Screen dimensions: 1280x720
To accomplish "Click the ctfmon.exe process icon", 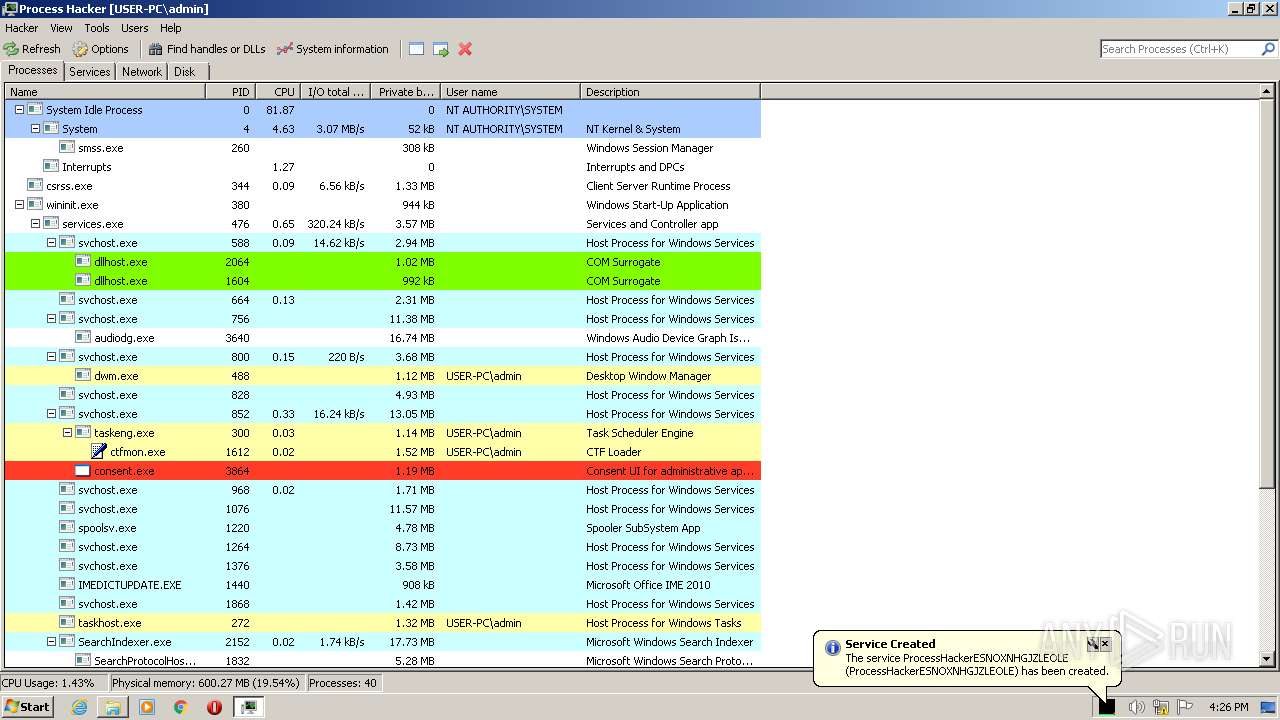I will (99, 452).
